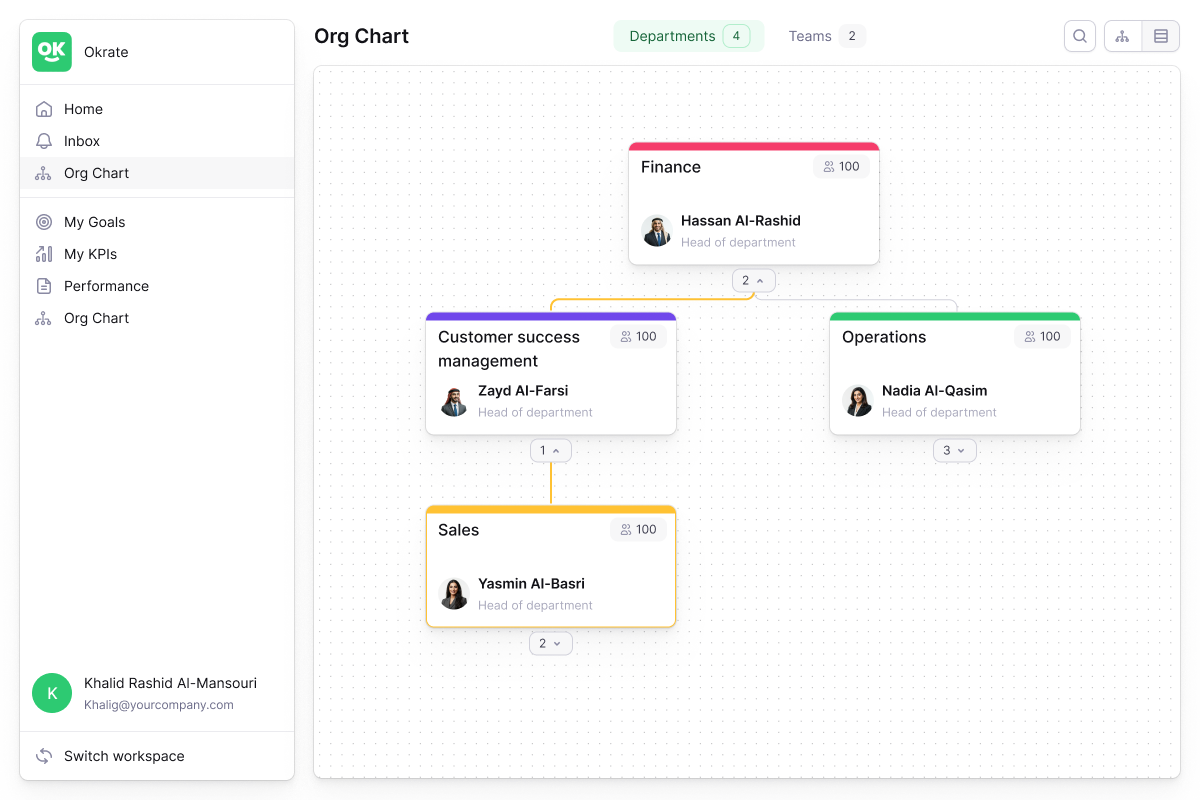1200x800 pixels.
Task: Click the Performance document icon
Action: click(x=43, y=286)
